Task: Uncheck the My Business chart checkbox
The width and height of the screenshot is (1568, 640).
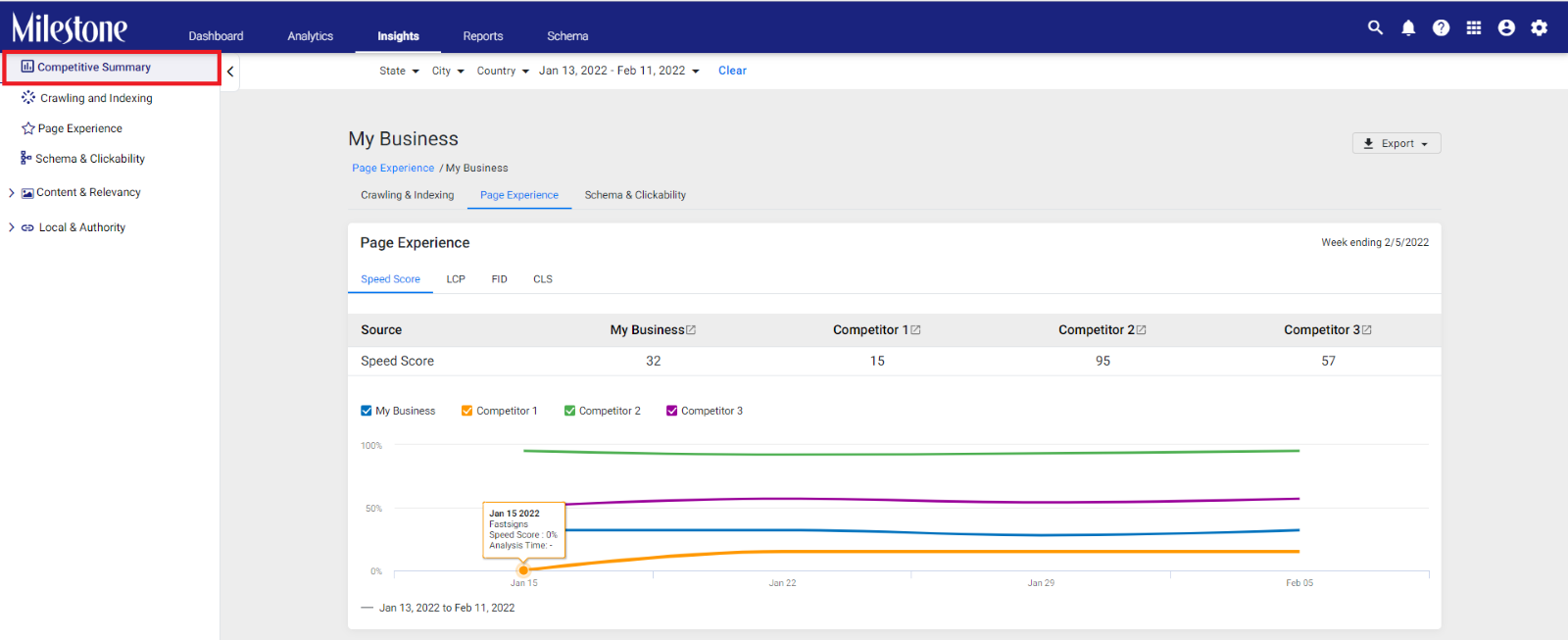Action: point(367,411)
